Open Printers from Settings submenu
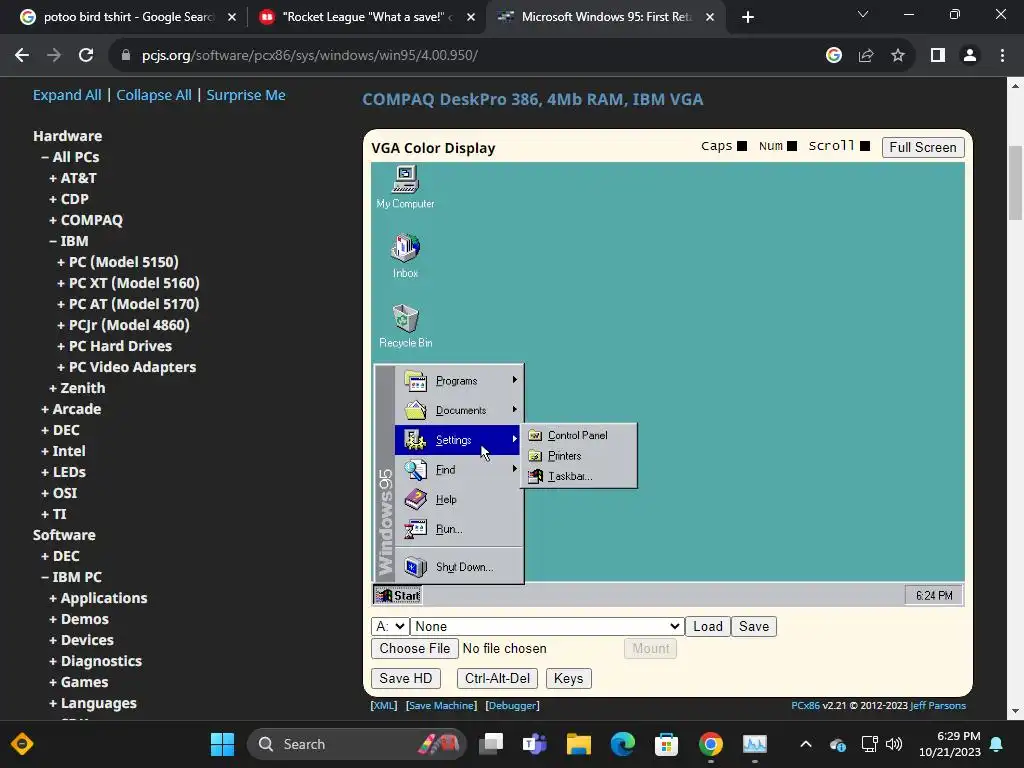This screenshot has height=768, width=1024. (x=578, y=456)
